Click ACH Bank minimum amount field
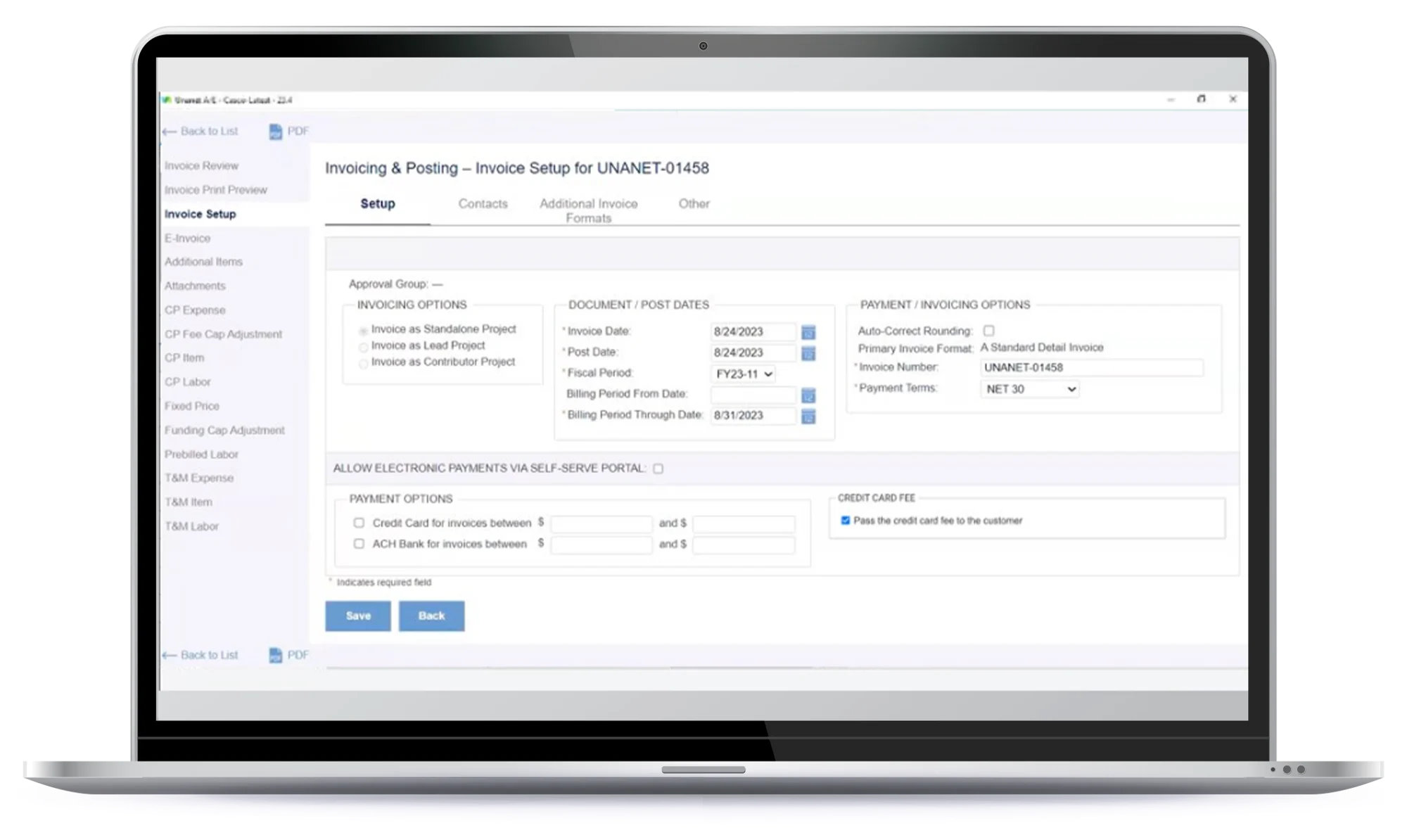 pyautogui.click(x=601, y=545)
